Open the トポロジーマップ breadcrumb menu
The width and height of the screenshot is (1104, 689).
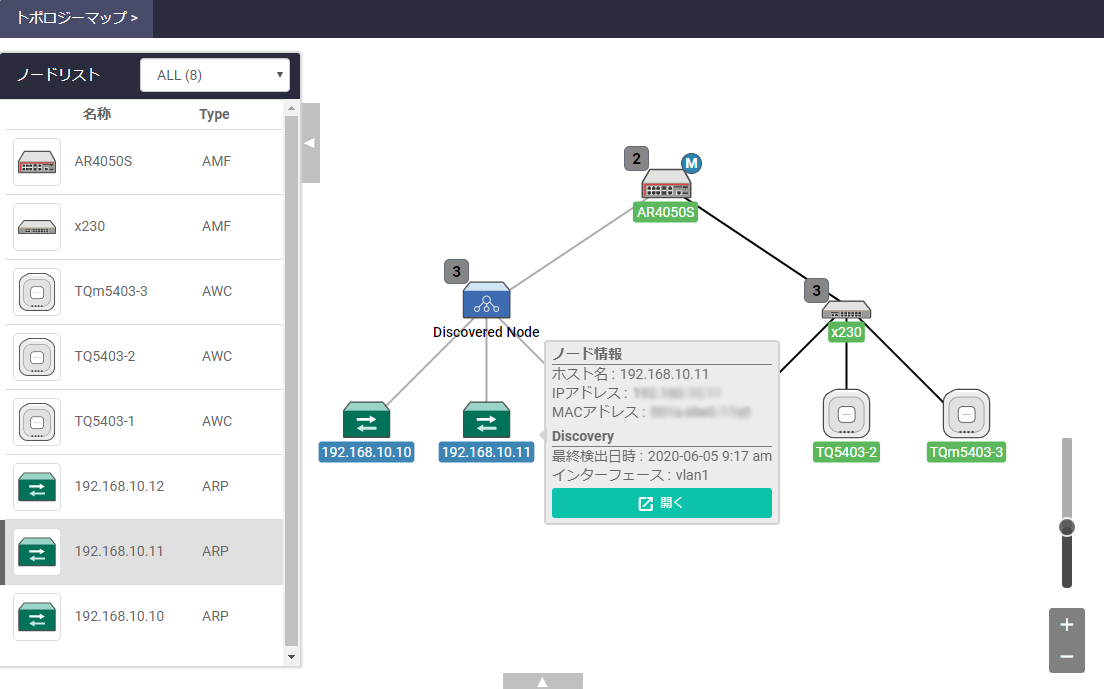pos(77,18)
